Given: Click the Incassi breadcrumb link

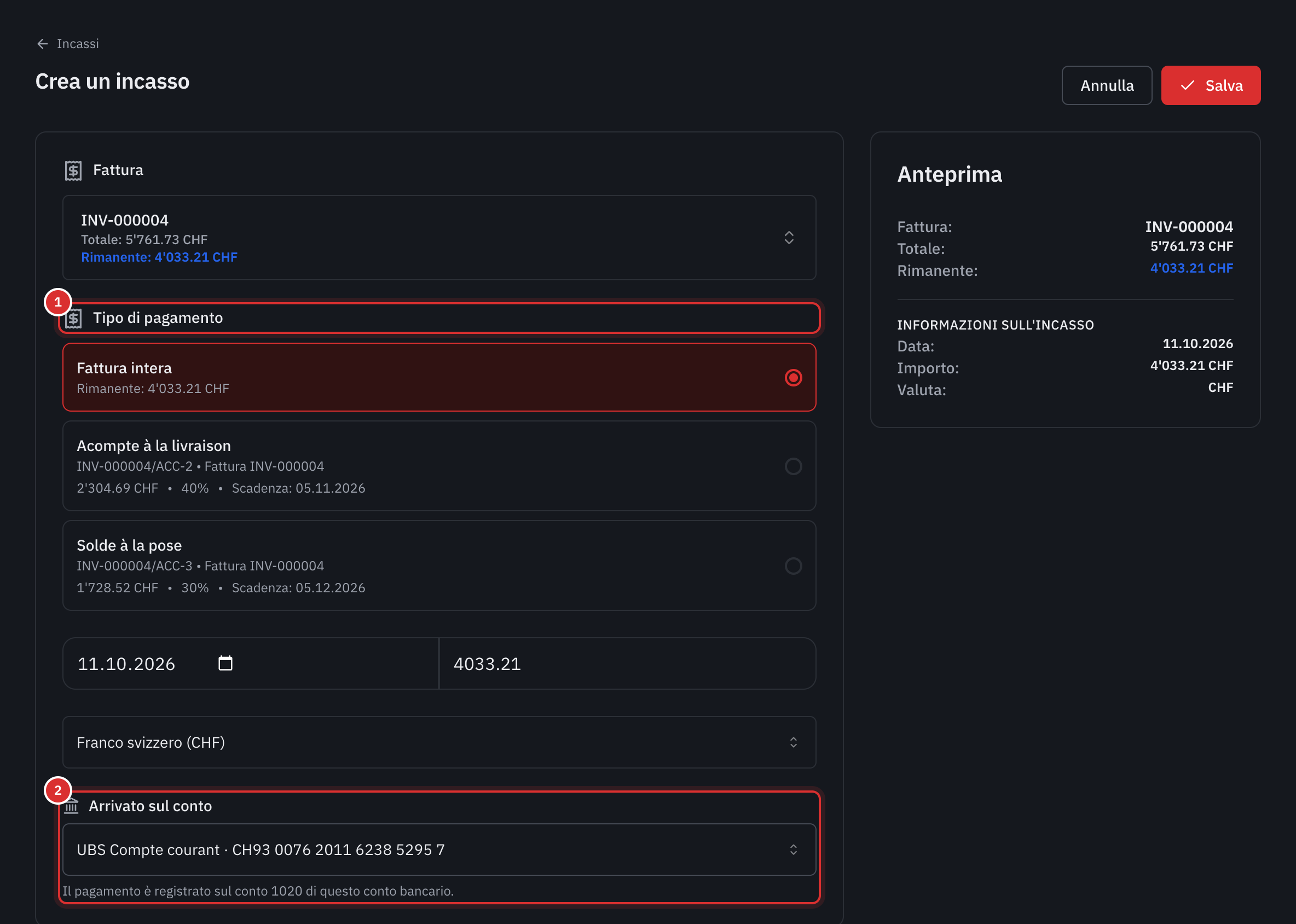Looking at the screenshot, I should (x=78, y=44).
